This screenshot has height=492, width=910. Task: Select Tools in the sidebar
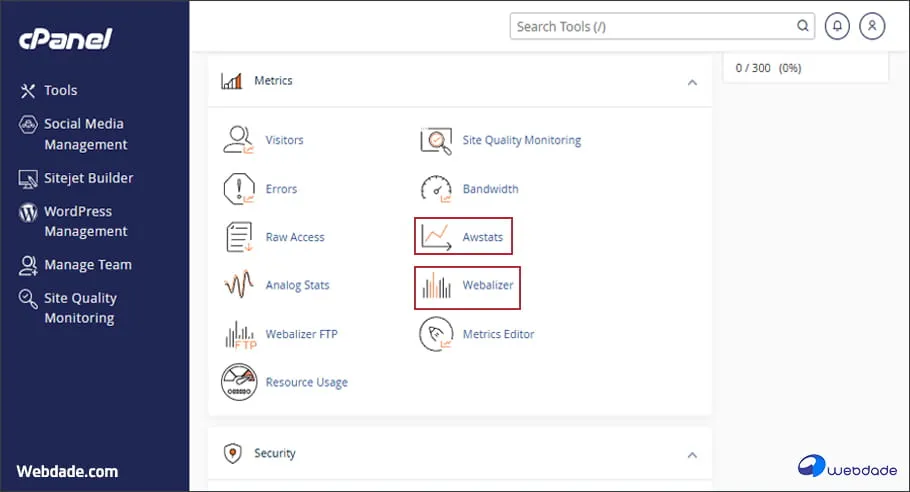coord(60,91)
